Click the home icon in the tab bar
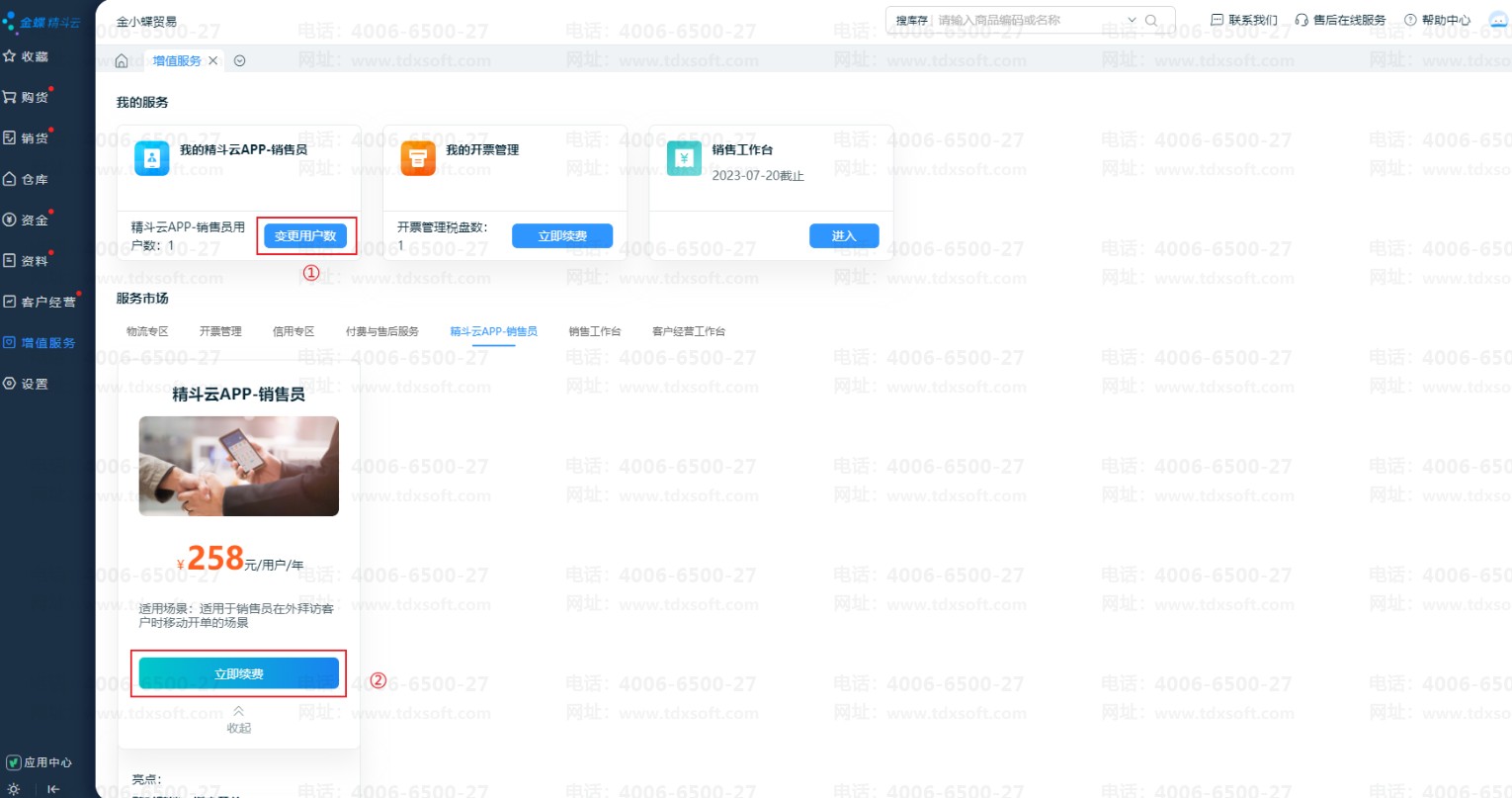Image resolution: width=1512 pixels, height=798 pixels. click(122, 61)
